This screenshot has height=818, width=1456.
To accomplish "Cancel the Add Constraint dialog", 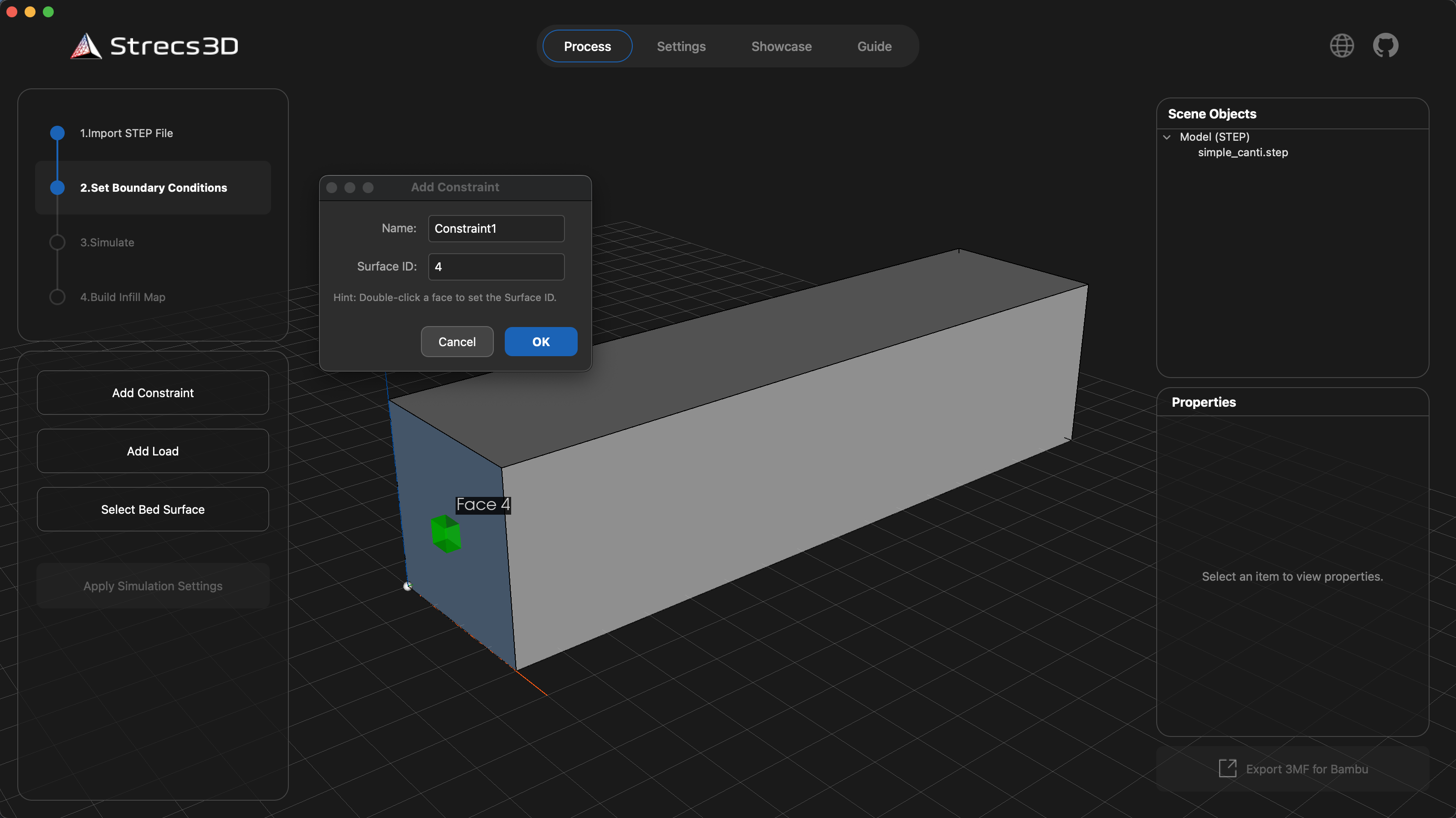I will (x=456, y=341).
